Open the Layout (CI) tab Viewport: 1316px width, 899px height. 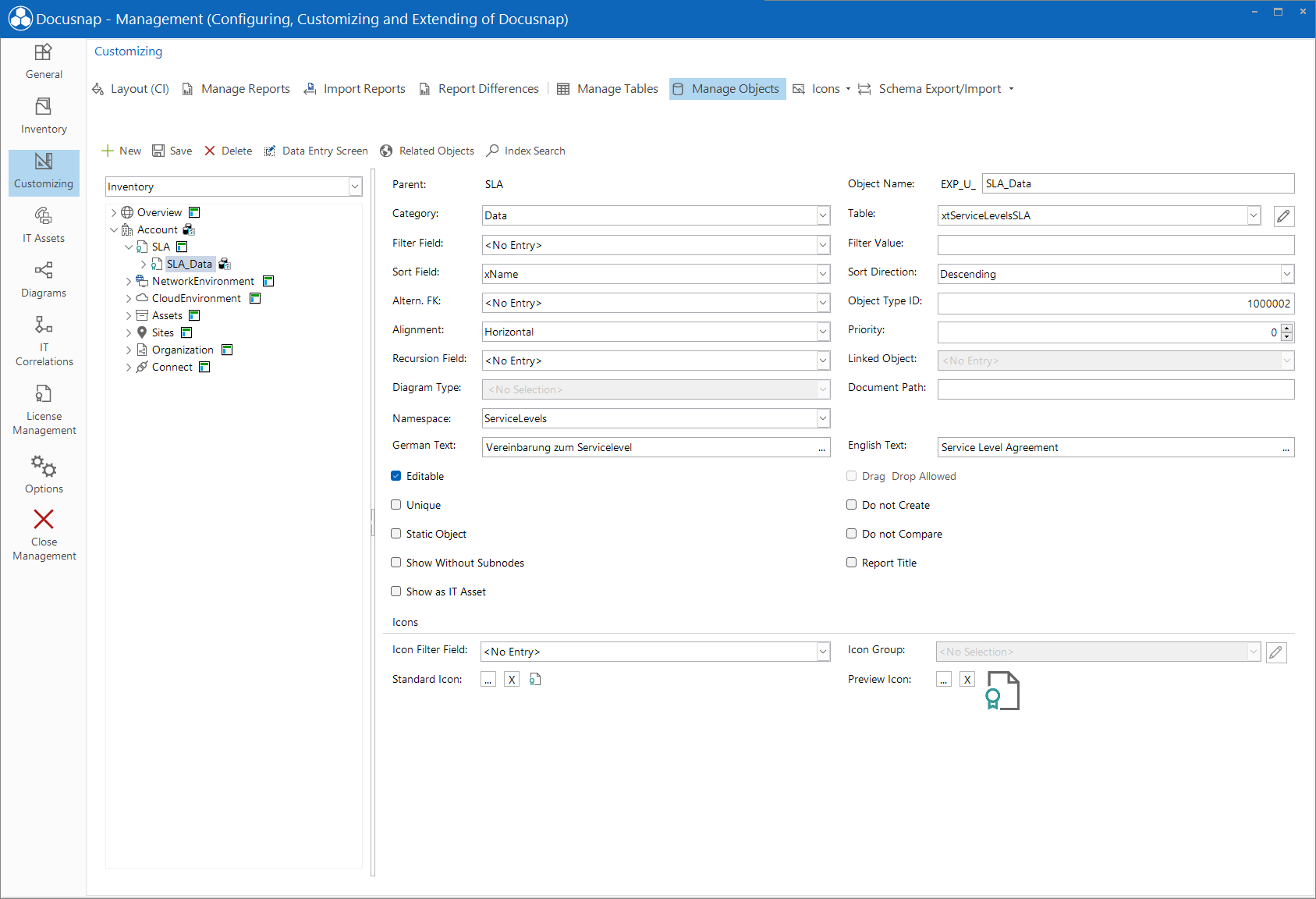tap(131, 89)
